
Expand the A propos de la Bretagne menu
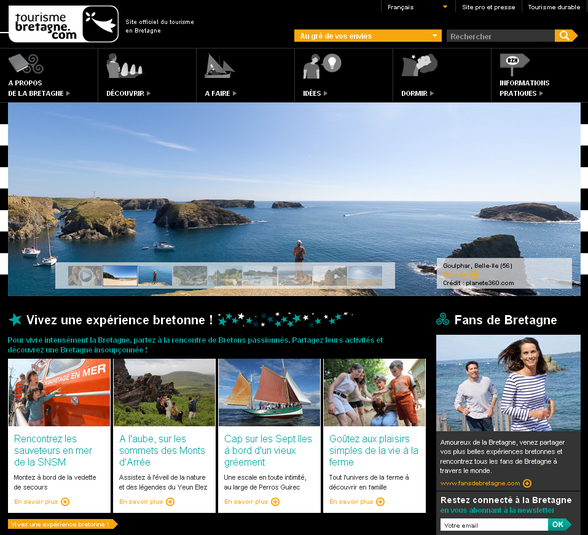(39, 88)
